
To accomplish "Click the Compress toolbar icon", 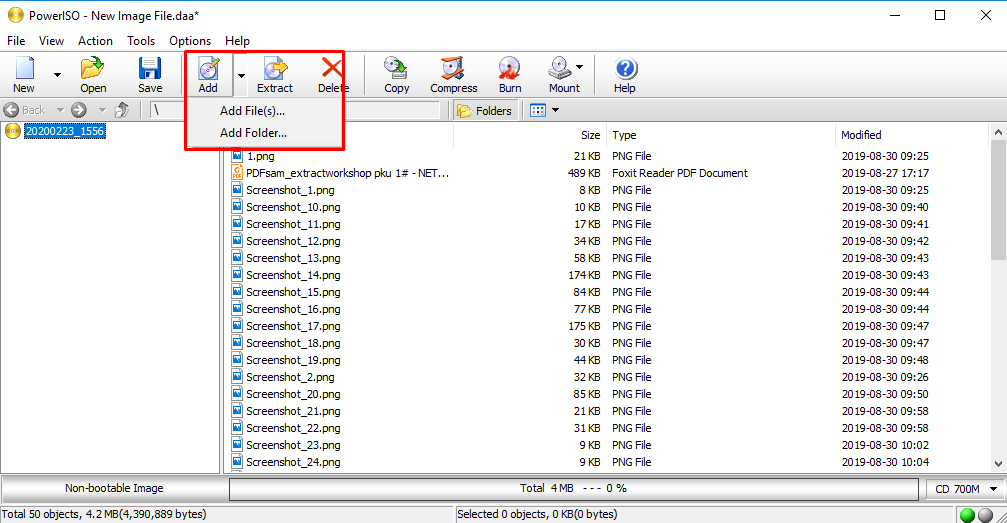I will 453,74.
